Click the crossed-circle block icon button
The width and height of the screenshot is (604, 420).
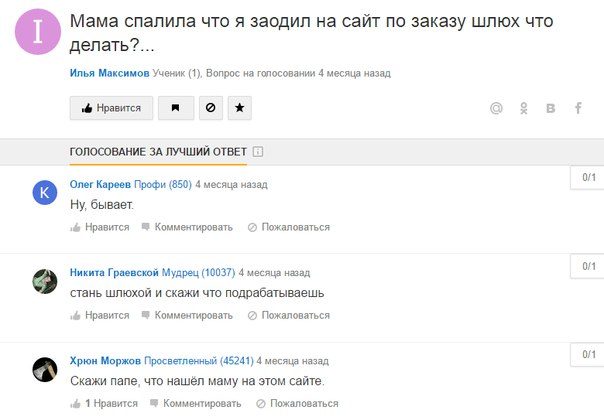(210, 108)
